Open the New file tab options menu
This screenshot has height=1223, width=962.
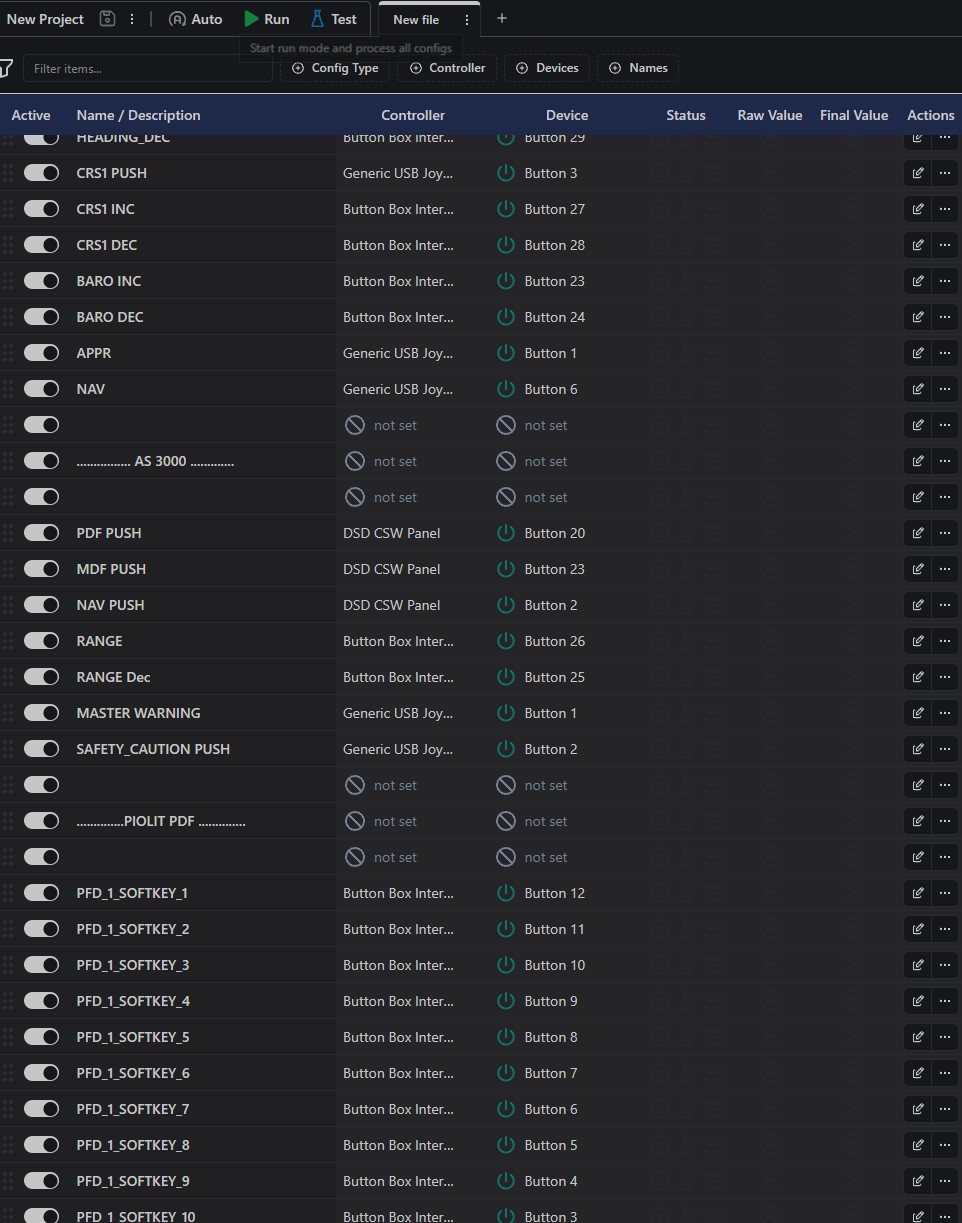(x=466, y=20)
